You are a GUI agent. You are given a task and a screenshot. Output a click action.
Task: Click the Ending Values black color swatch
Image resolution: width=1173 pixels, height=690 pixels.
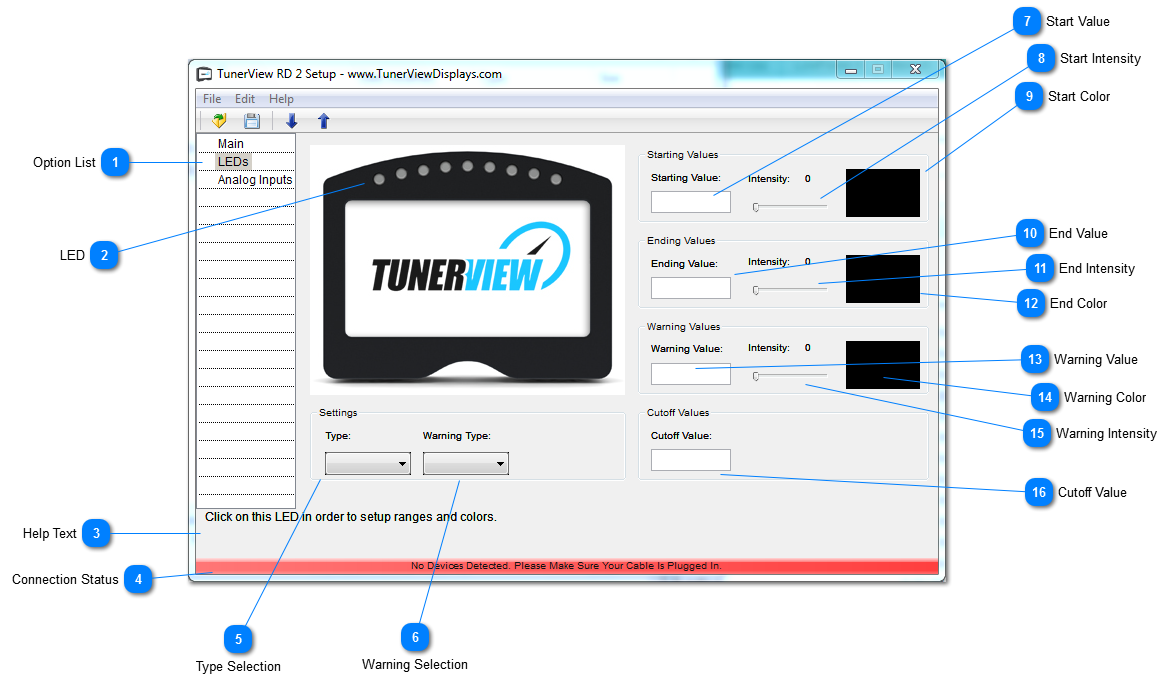(x=883, y=279)
